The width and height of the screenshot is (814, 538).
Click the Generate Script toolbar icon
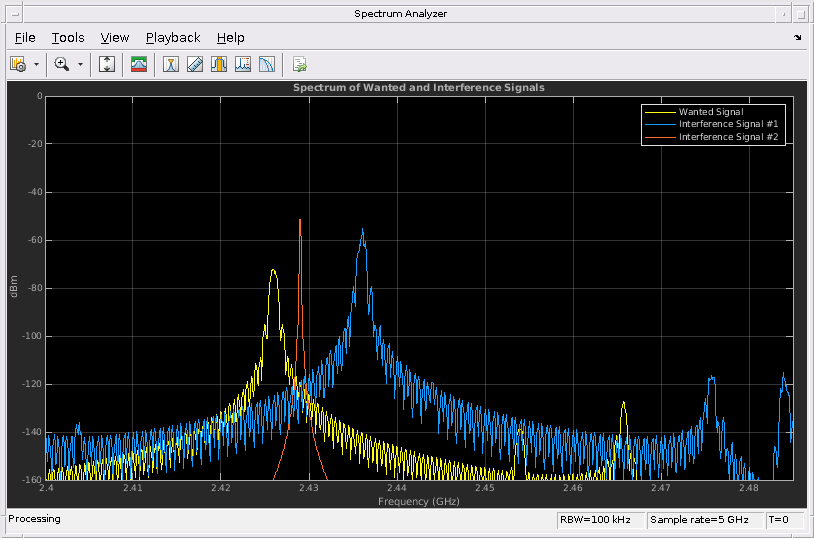(x=299, y=64)
